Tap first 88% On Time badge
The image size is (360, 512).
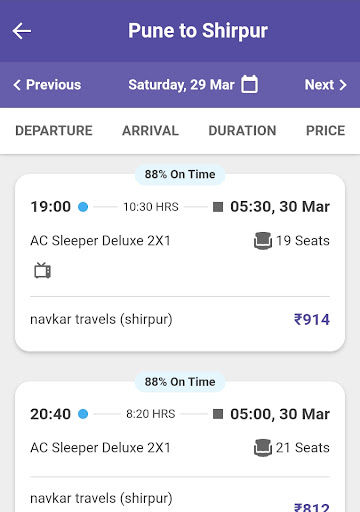[180, 174]
